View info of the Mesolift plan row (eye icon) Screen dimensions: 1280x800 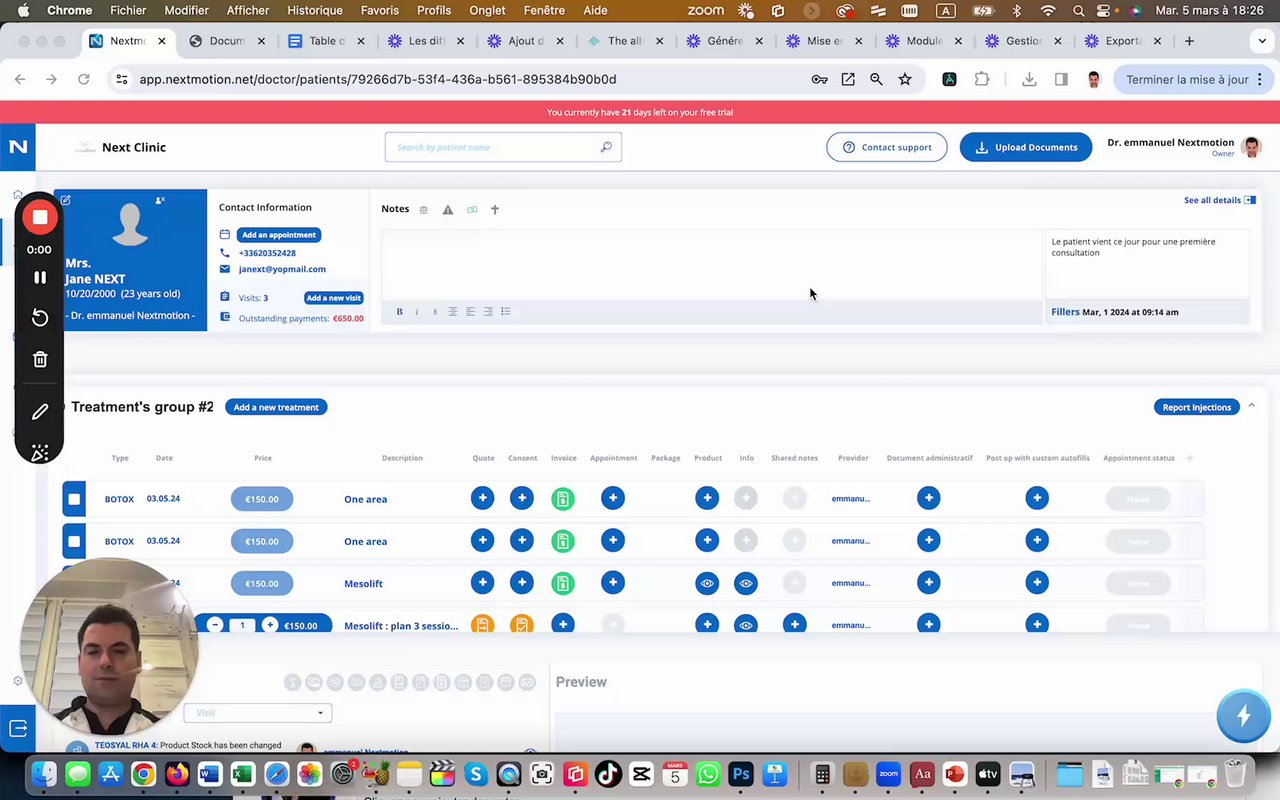point(746,625)
